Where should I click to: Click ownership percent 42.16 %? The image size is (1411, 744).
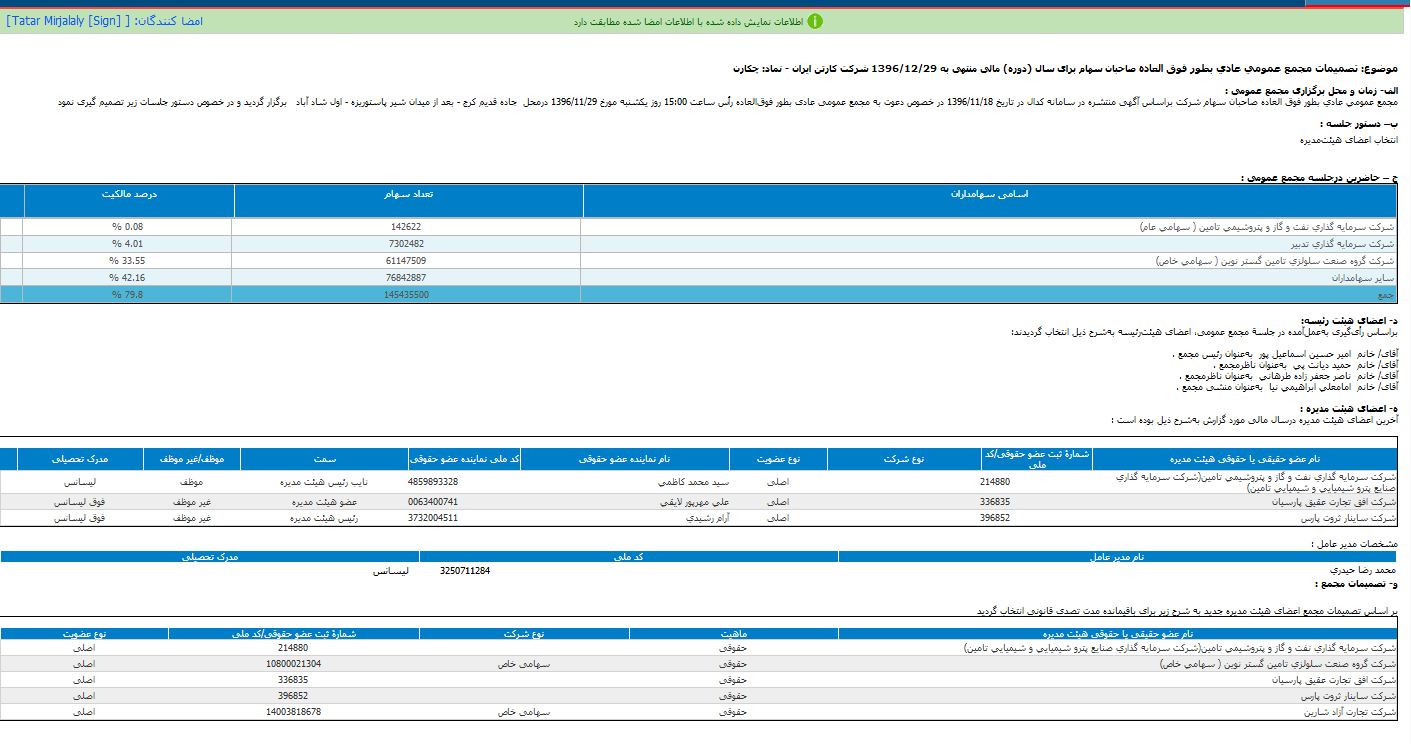point(128,277)
